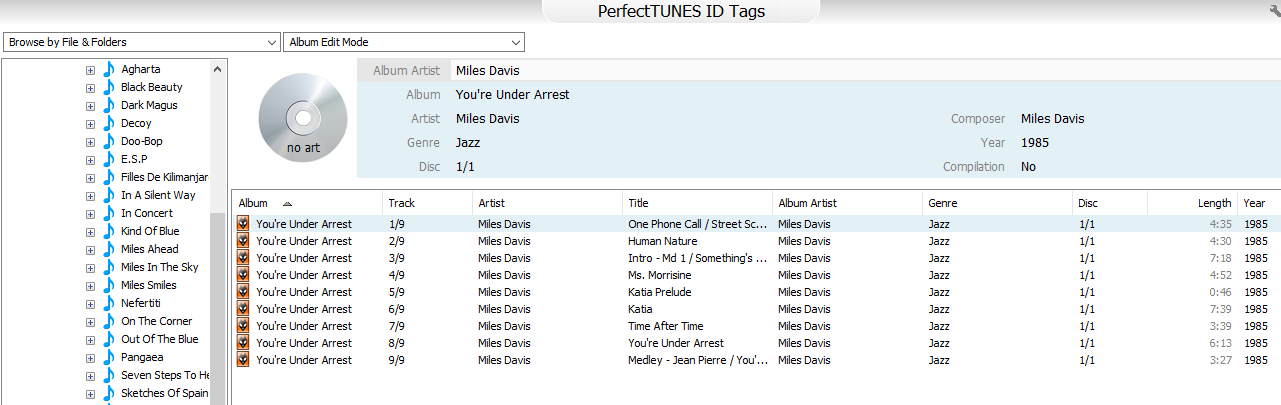Viewport: 1281px width, 405px height.
Task: Click the music note icon beside Nefertiti
Action: (109, 303)
